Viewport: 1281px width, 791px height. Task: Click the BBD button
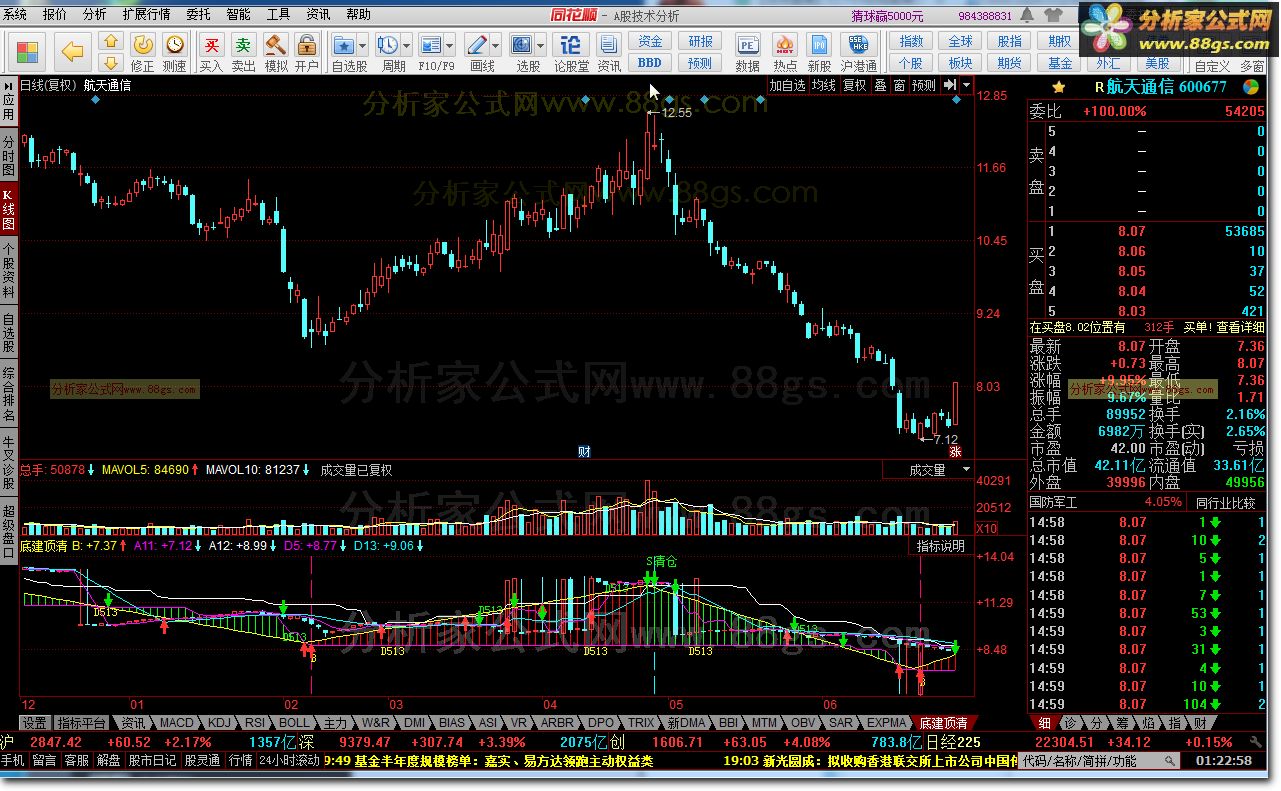(651, 63)
